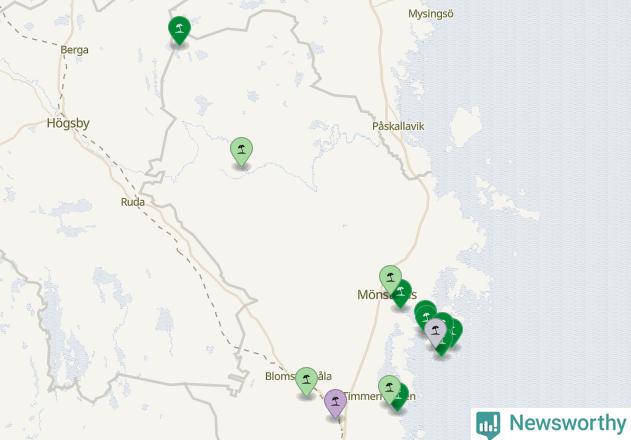Screen dimensions: 631x440
Task: Click the Ruda place label
Action: coord(133,202)
